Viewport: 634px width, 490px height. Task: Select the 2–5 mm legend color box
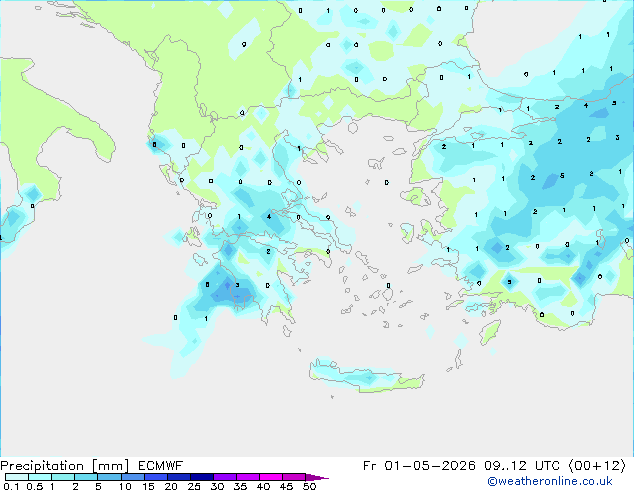click(86, 477)
